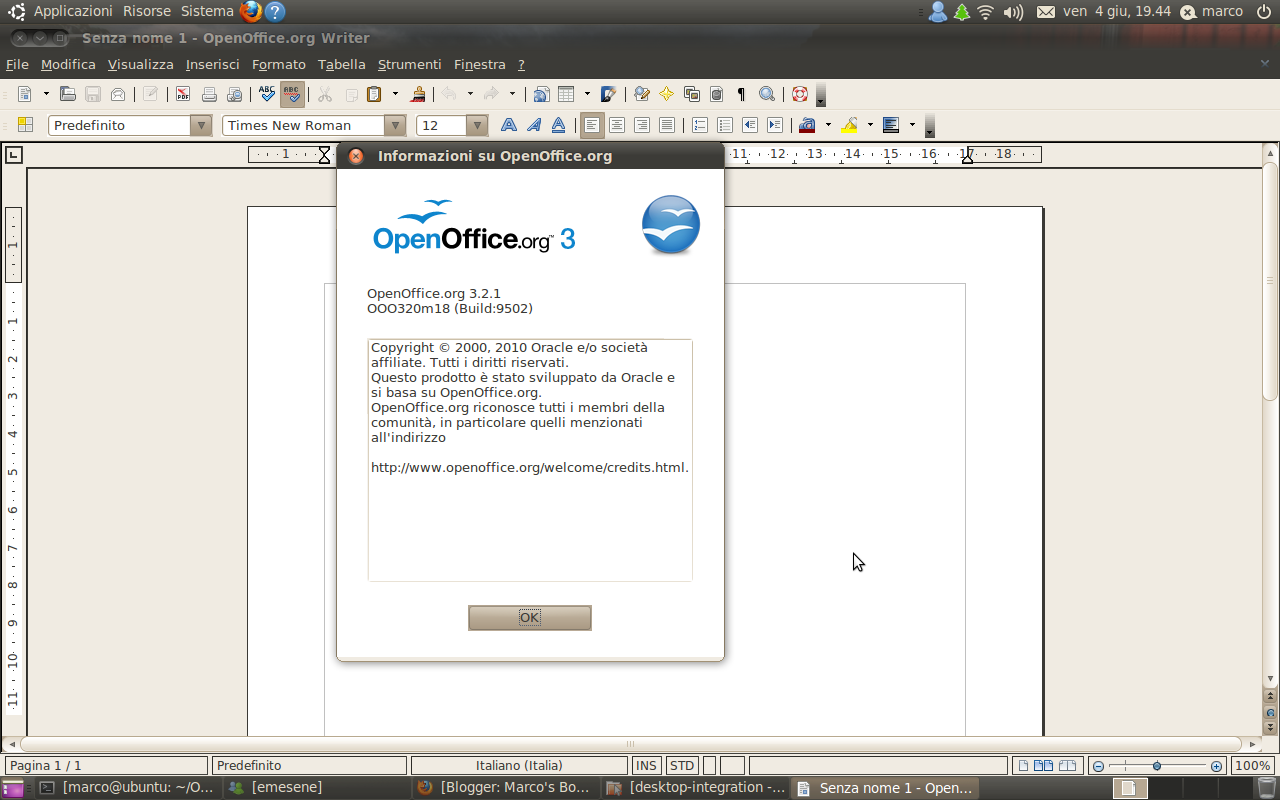Viewport: 1280px width, 800px height.
Task: Click the zoom out minus button
Action: (1098, 766)
